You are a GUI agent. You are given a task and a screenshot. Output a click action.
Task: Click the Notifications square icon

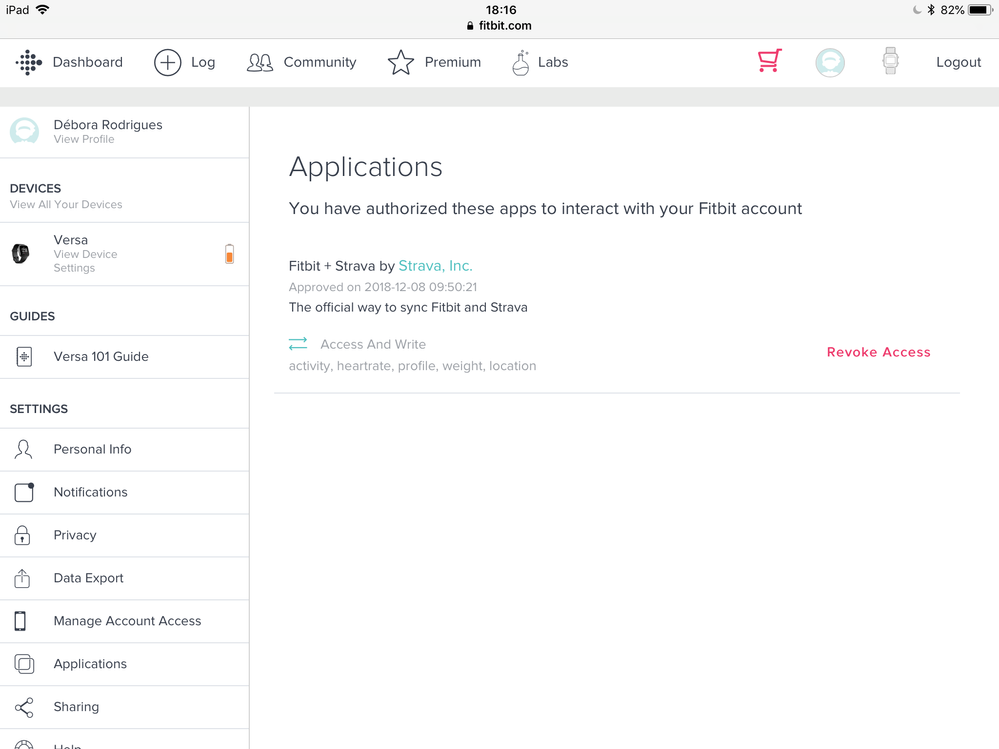click(x=24, y=492)
